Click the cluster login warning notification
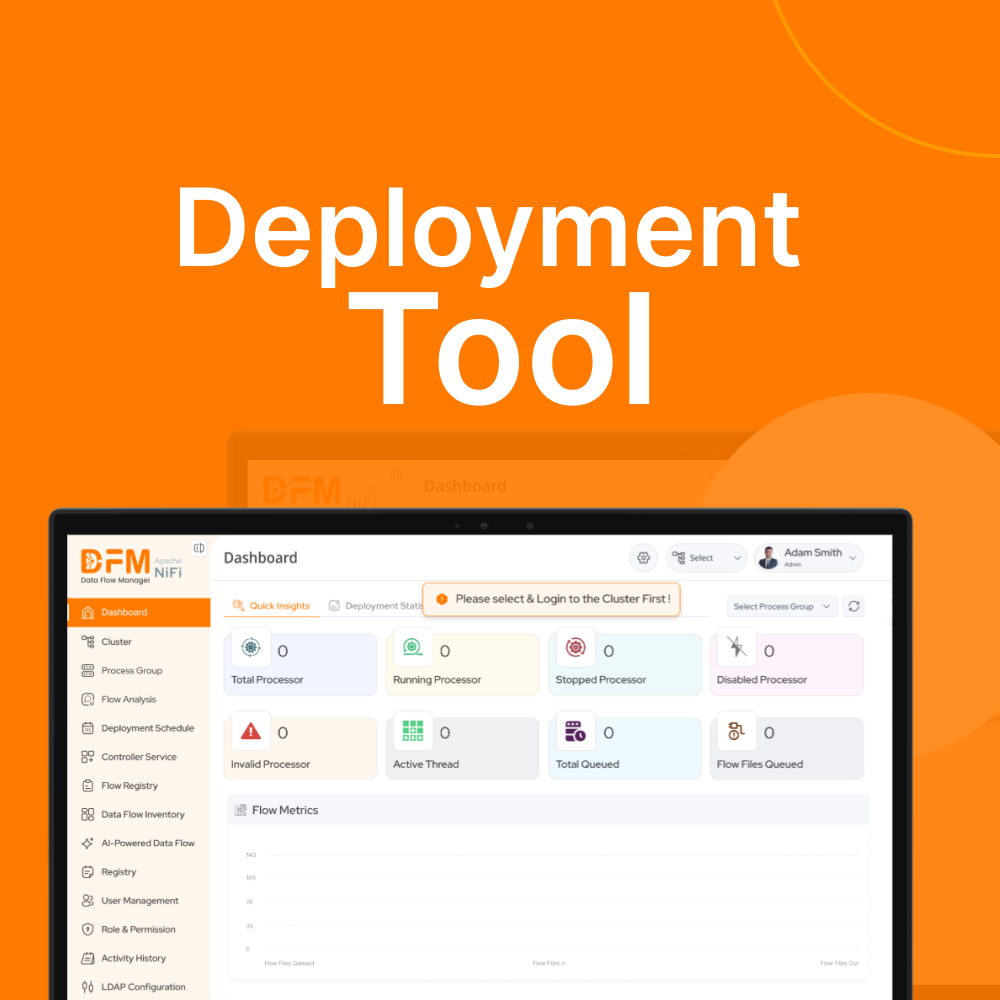 [552, 599]
